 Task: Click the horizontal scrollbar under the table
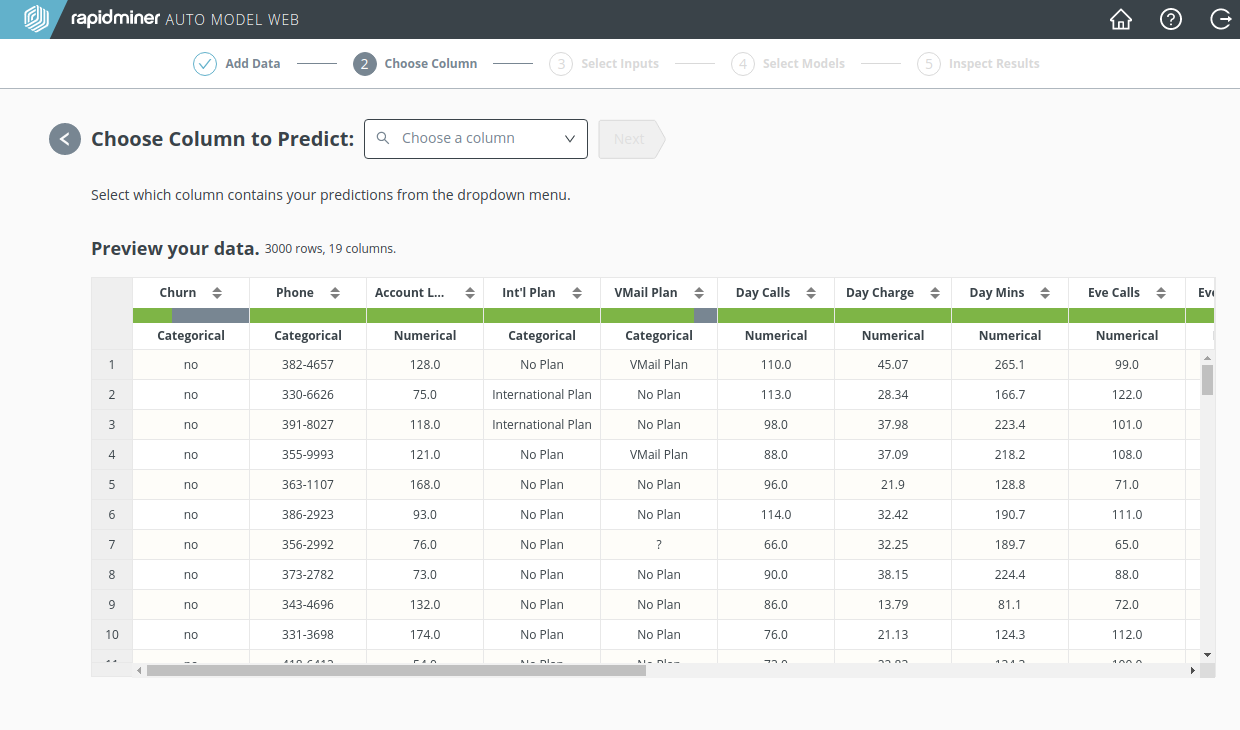tap(396, 670)
